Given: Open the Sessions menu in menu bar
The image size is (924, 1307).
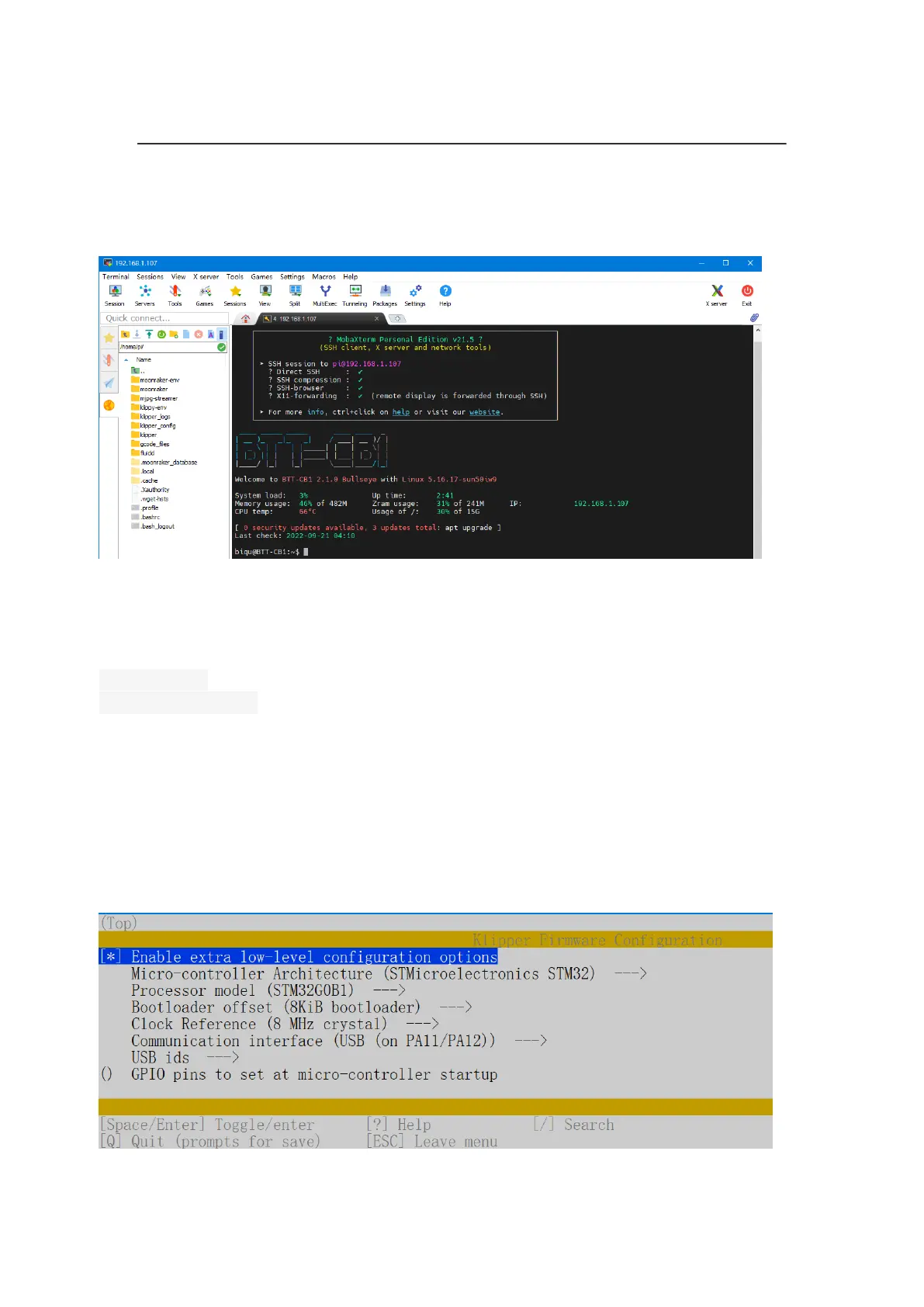Looking at the screenshot, I should click(150, 276).
